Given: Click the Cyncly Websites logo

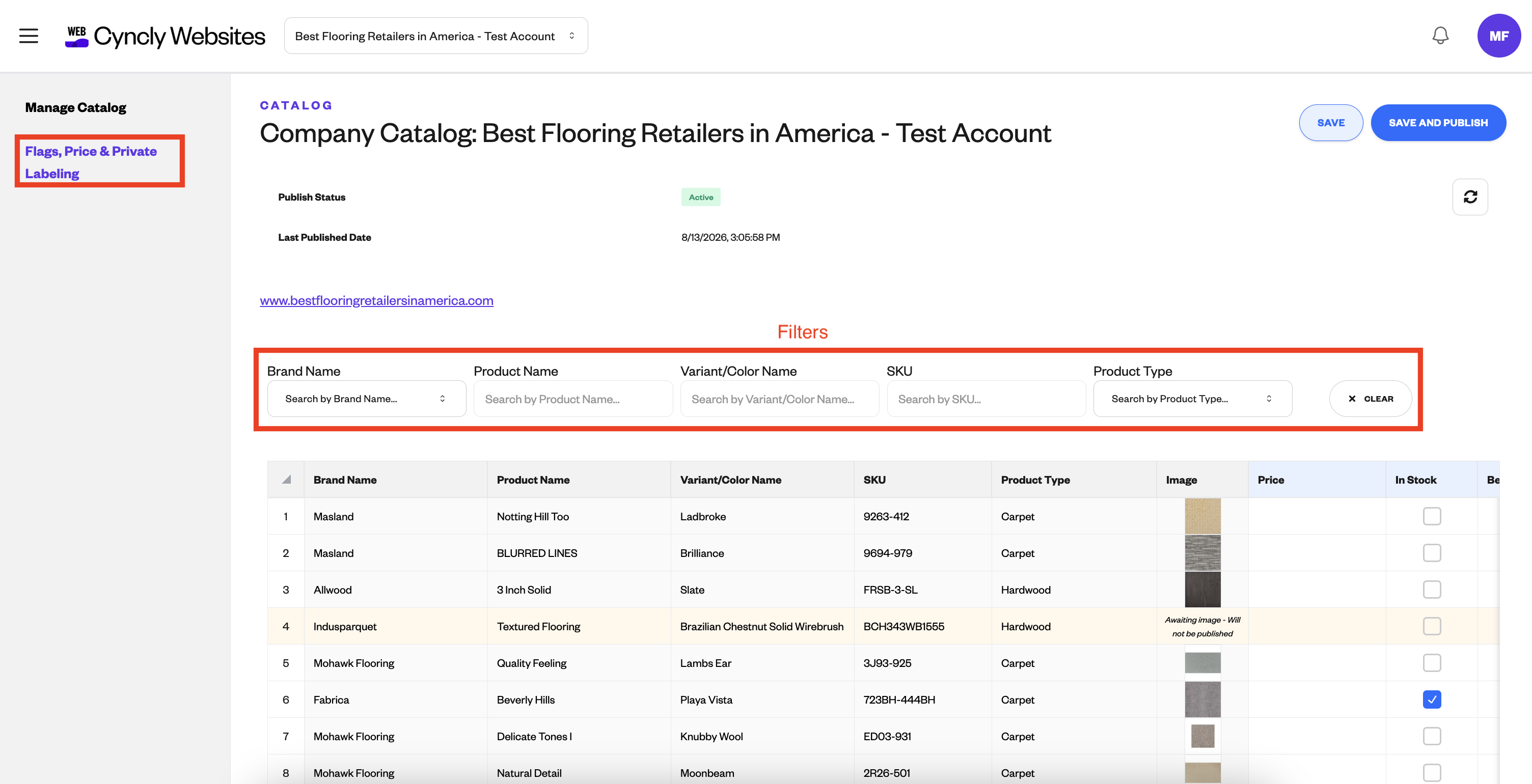Looking at the screenshot, I should (x=165, y=36).
